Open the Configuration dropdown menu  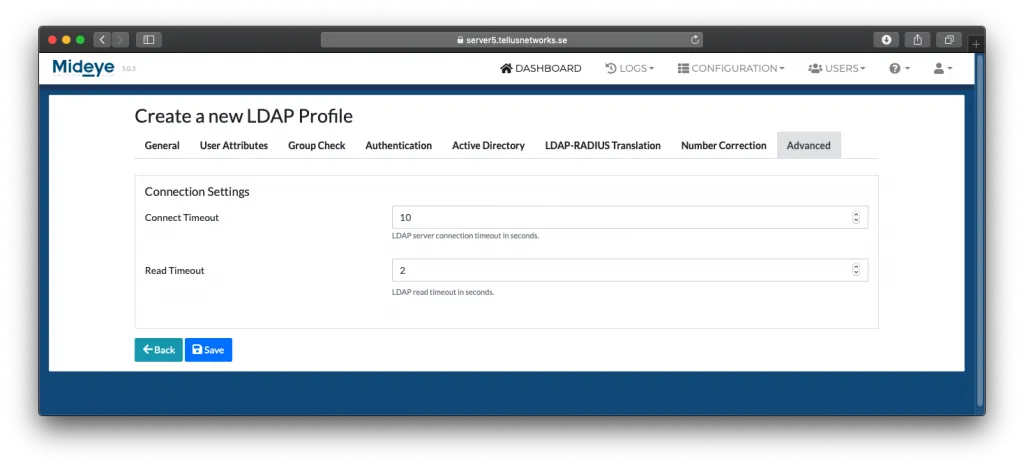click(731, 68)
